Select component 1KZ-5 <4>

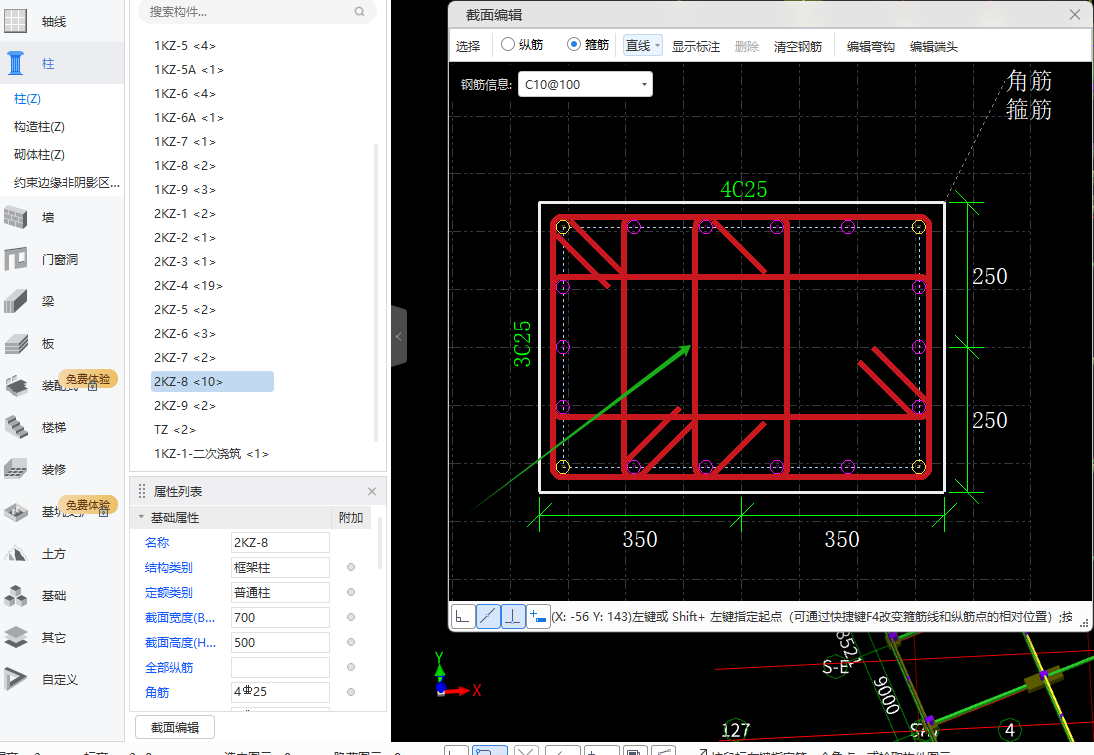tap(185, 45)
